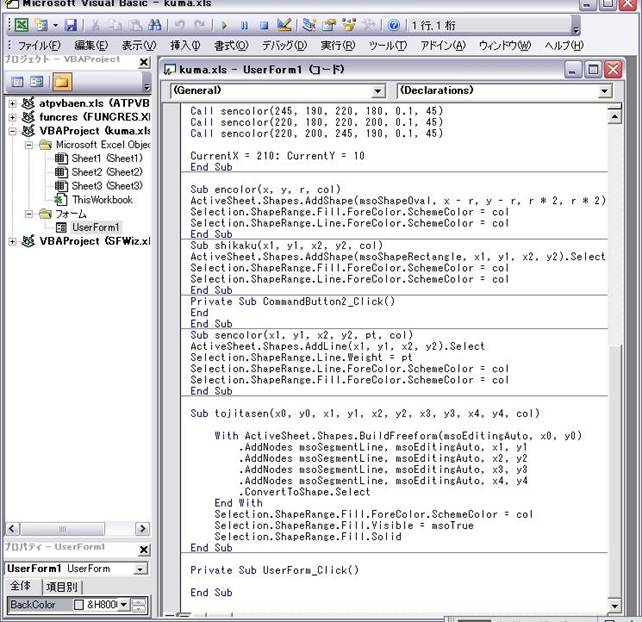Select Sheet1 (Sheet1) in project tree
This screenshot has height=622, width=642.
click(x=107, y=158)
